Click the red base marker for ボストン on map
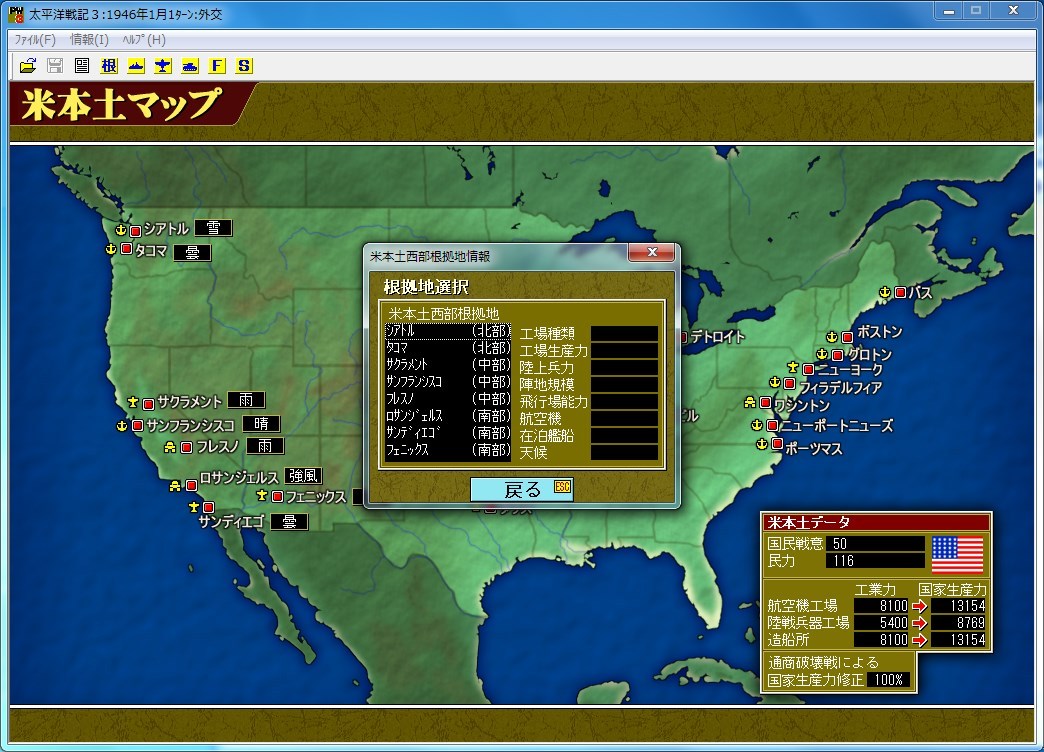Viewport: 1044px width, 752px height. coord(847,338)
